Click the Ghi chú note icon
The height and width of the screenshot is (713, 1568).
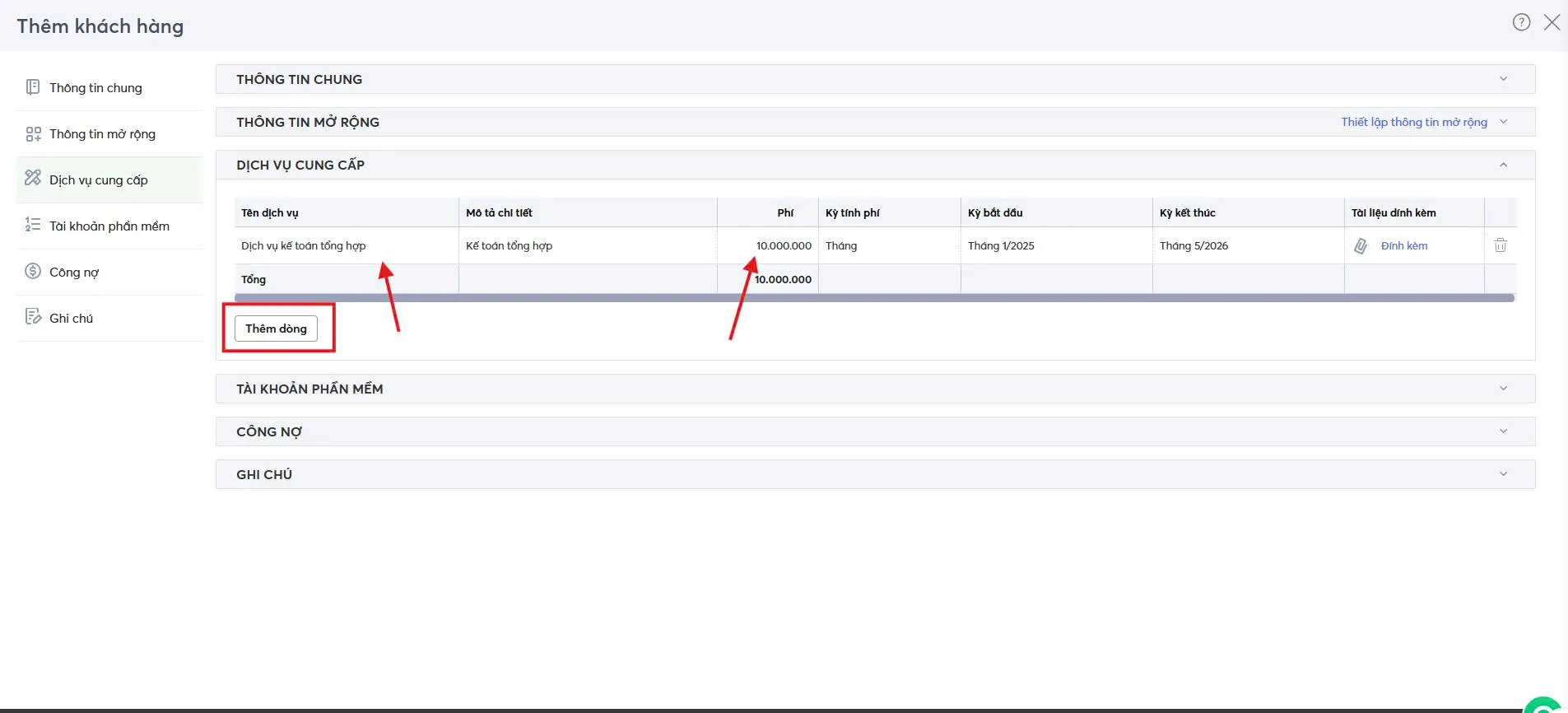pyautogui.click(x=33, y=317)
